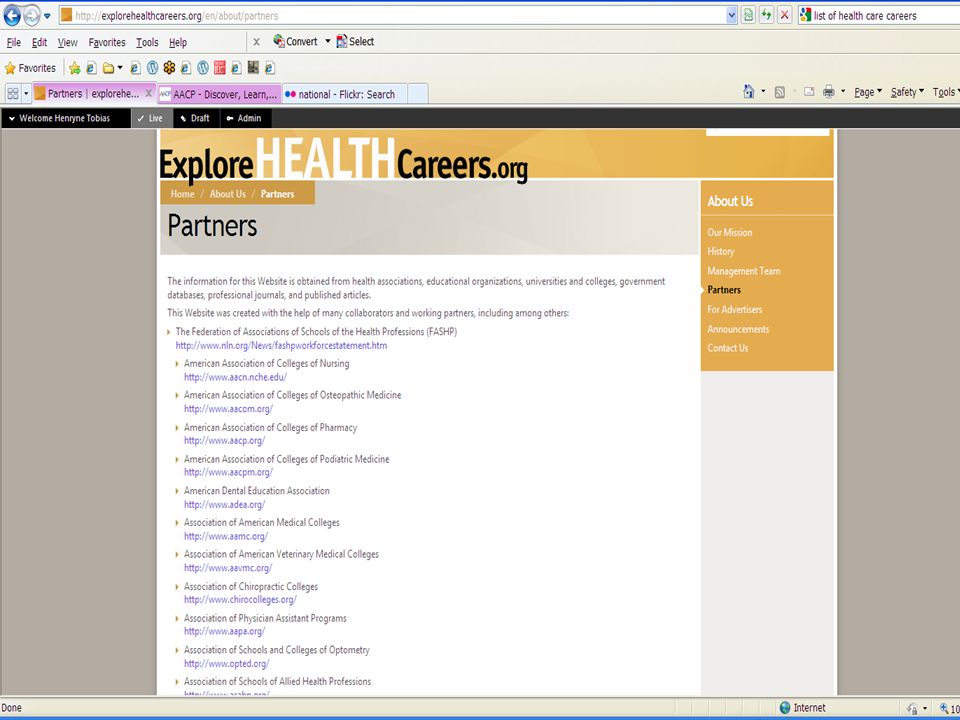Click the About Us breadcrumb link
The width and height of the screenshot is (960, 720).
click(227, 194)
